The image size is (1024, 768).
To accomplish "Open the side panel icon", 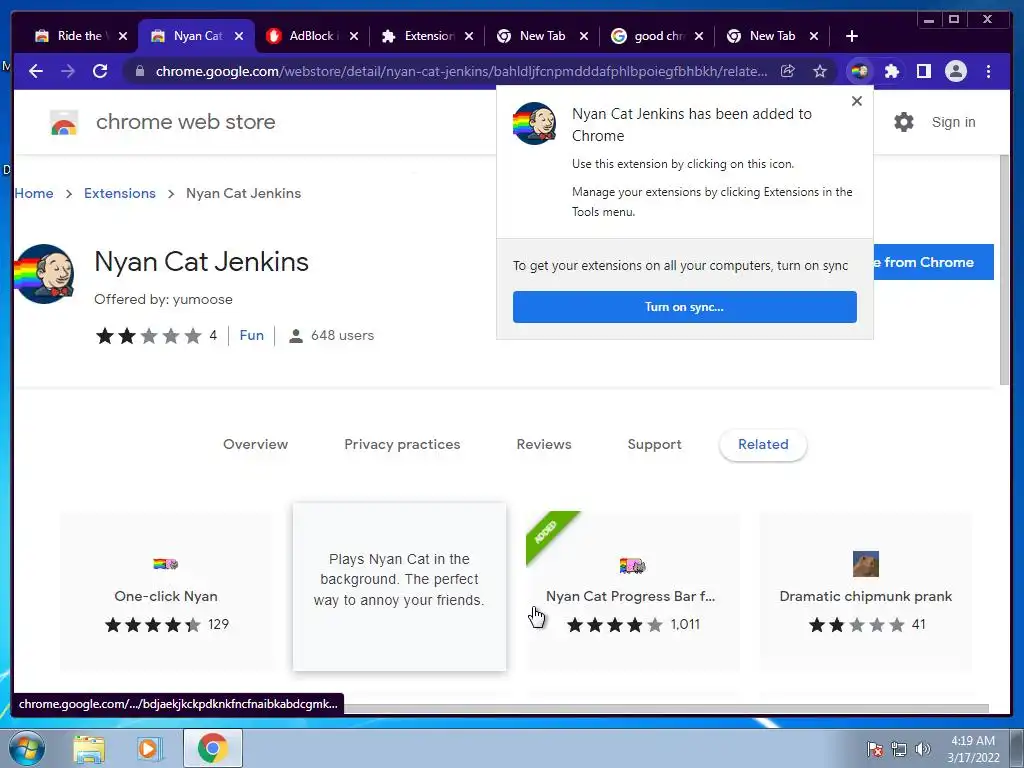I will [923, 71].
